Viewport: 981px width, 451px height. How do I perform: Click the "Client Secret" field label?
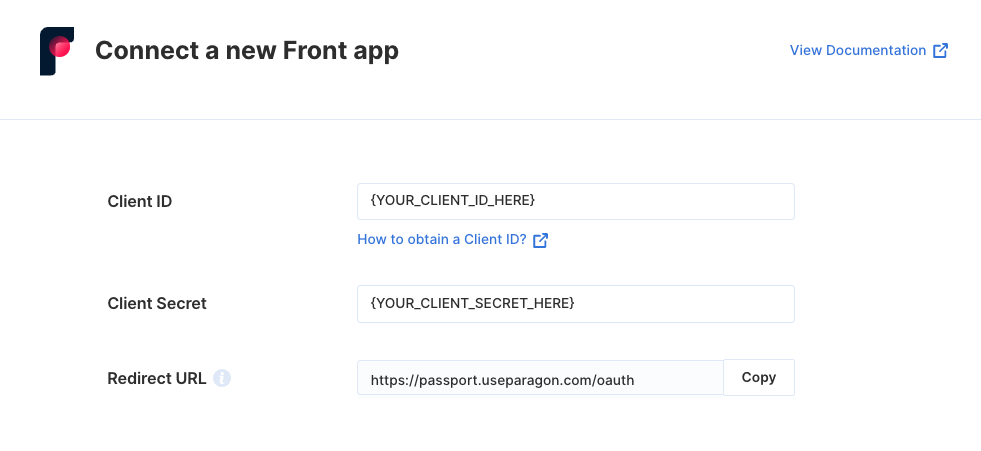[157, 303]
